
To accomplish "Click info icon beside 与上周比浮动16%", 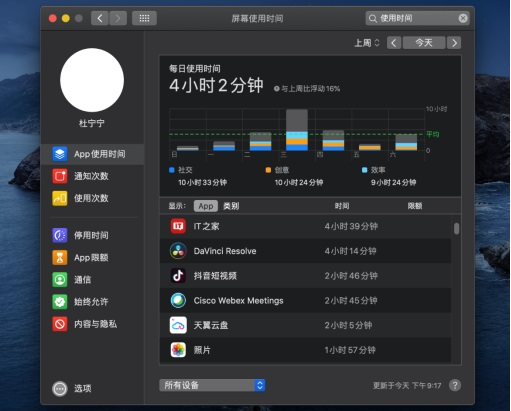I will click(276, 89).
